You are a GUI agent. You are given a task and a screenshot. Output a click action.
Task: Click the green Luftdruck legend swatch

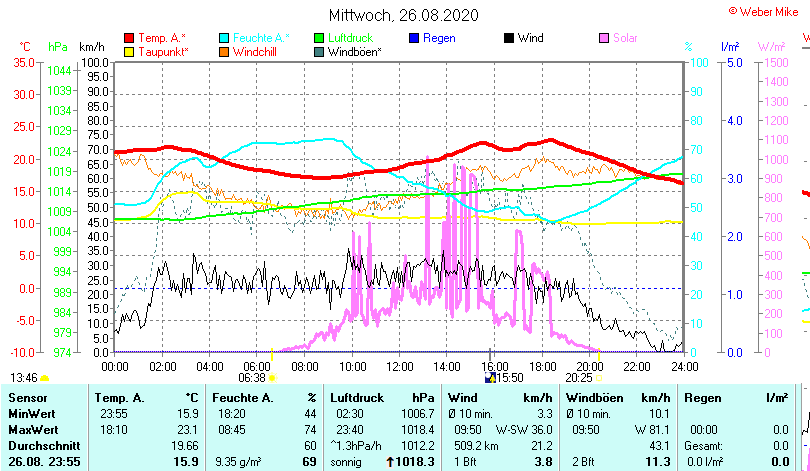tap(319, 38)
